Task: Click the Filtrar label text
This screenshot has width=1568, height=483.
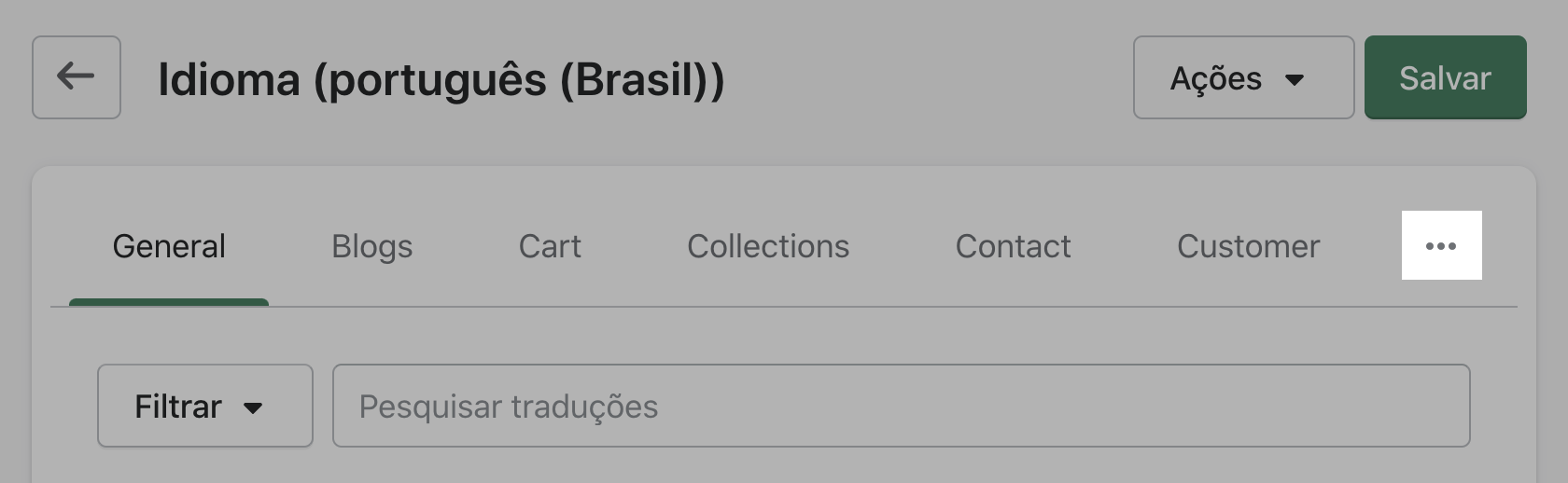Action: [178, 407]
